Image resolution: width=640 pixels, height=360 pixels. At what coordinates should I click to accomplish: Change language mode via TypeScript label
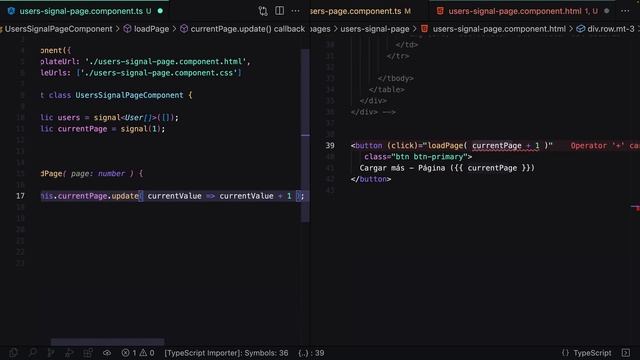pyautogui.click(x=592, y=353)
